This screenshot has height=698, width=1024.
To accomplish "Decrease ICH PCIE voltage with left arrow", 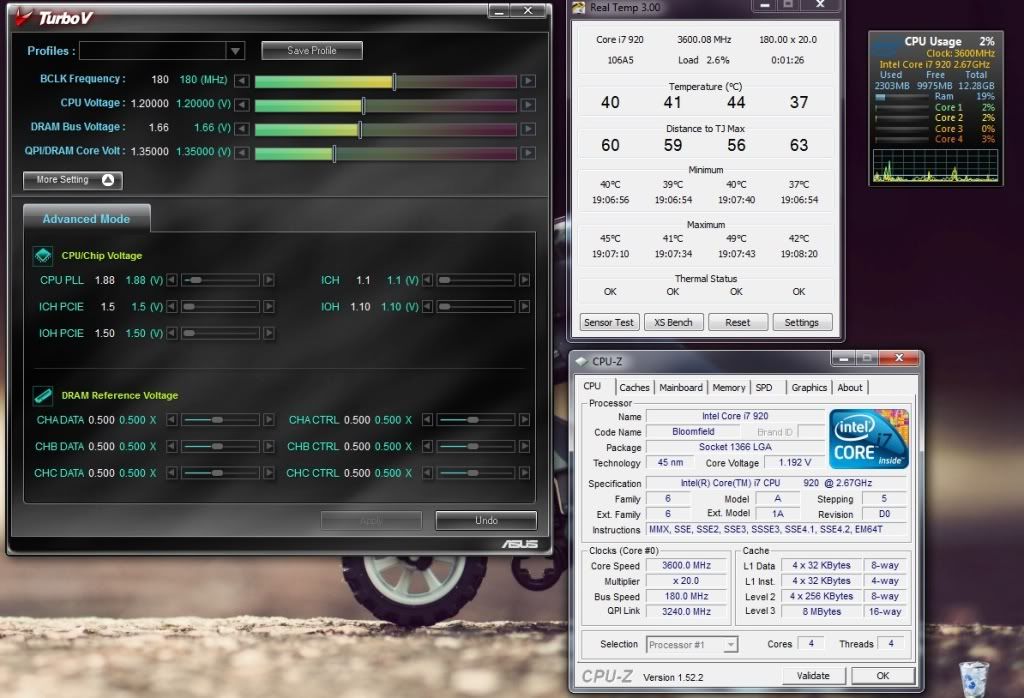I will pyautogui.click(x=172, y=306).
